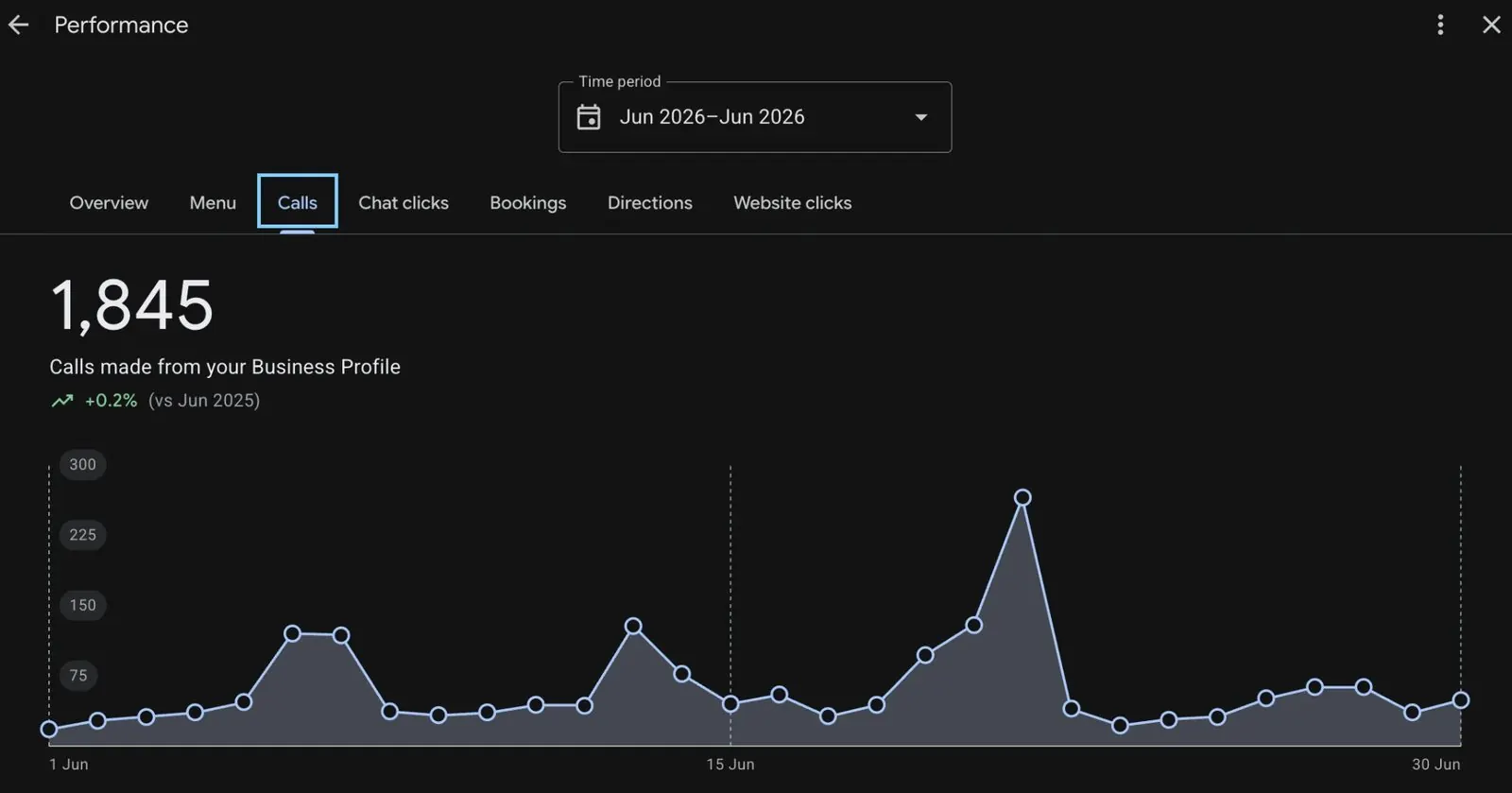Image resolution: width=1512 pixels, height=793 pixels.
Task: Click the 1,845 total calls figure
Action: click(131, 305)
